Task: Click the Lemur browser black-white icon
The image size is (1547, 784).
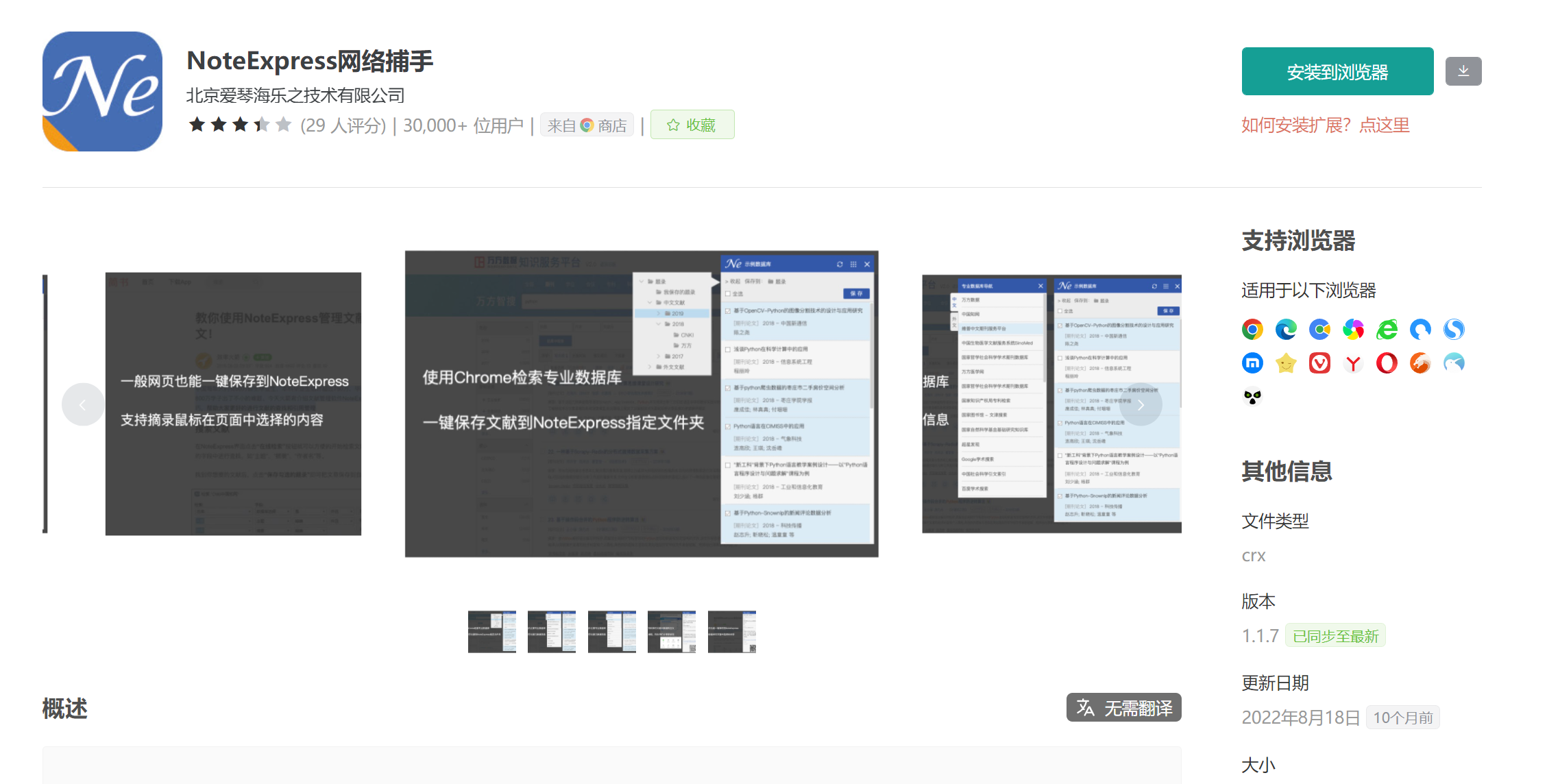Action: 1252,396
